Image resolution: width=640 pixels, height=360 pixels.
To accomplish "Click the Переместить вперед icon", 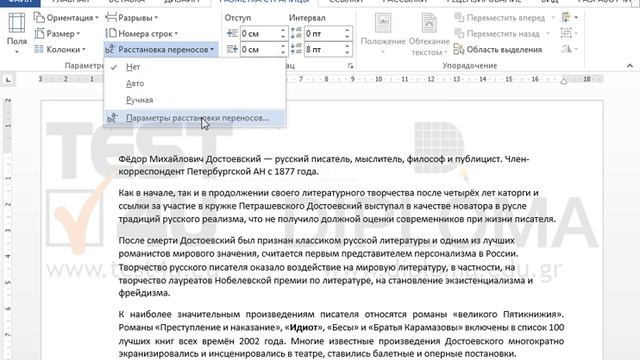I will (x=459, y=18).
